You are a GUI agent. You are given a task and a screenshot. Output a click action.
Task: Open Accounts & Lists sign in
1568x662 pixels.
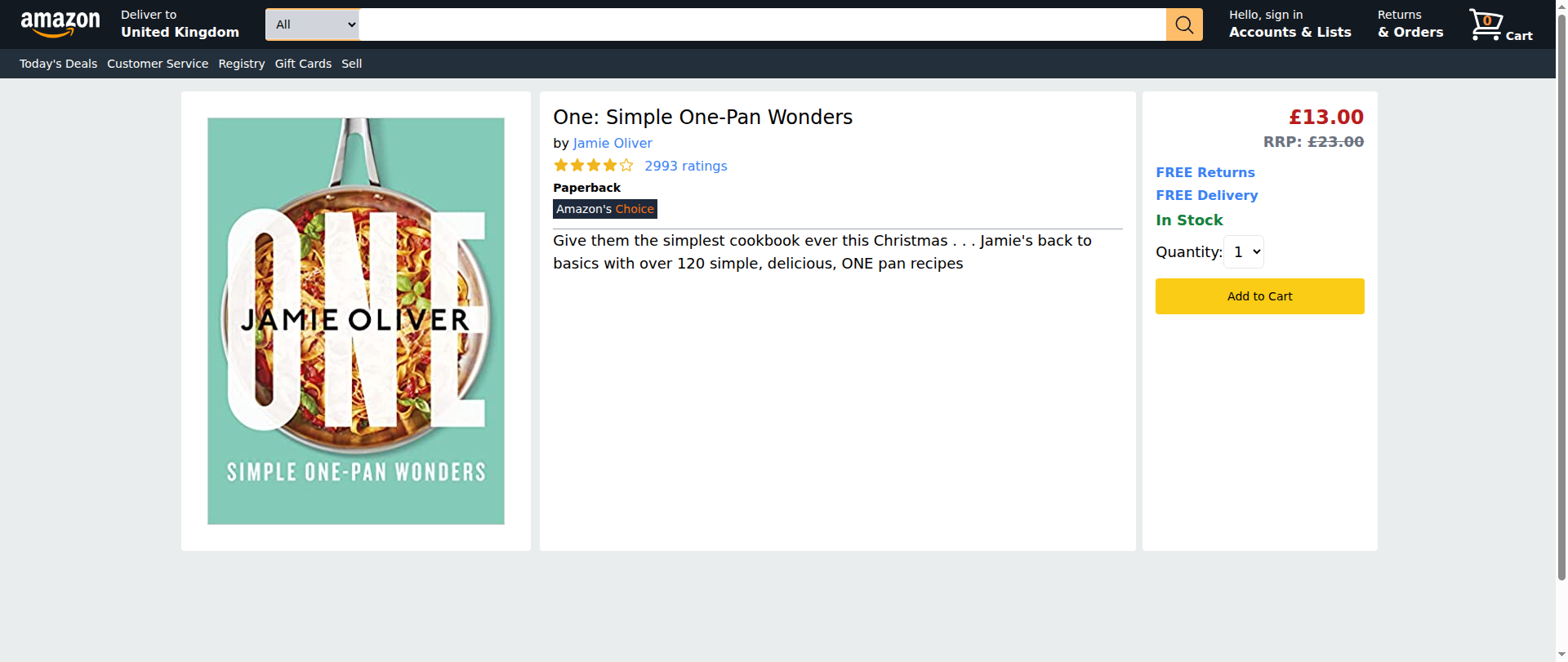(1290, 24)
